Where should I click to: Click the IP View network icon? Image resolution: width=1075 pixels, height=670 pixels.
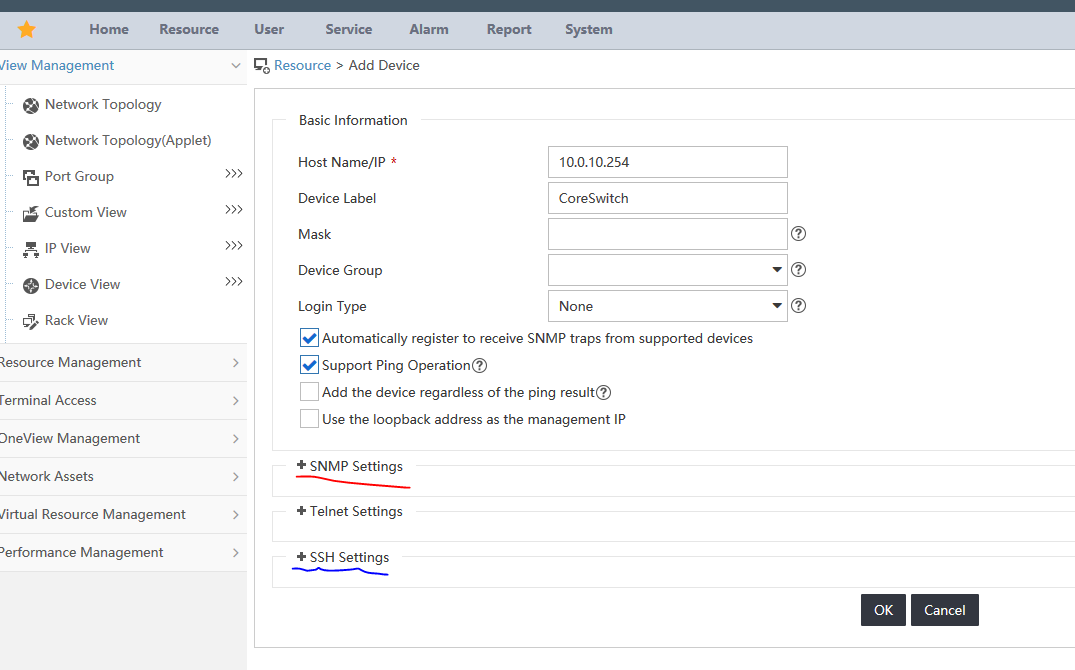(31, 250)
